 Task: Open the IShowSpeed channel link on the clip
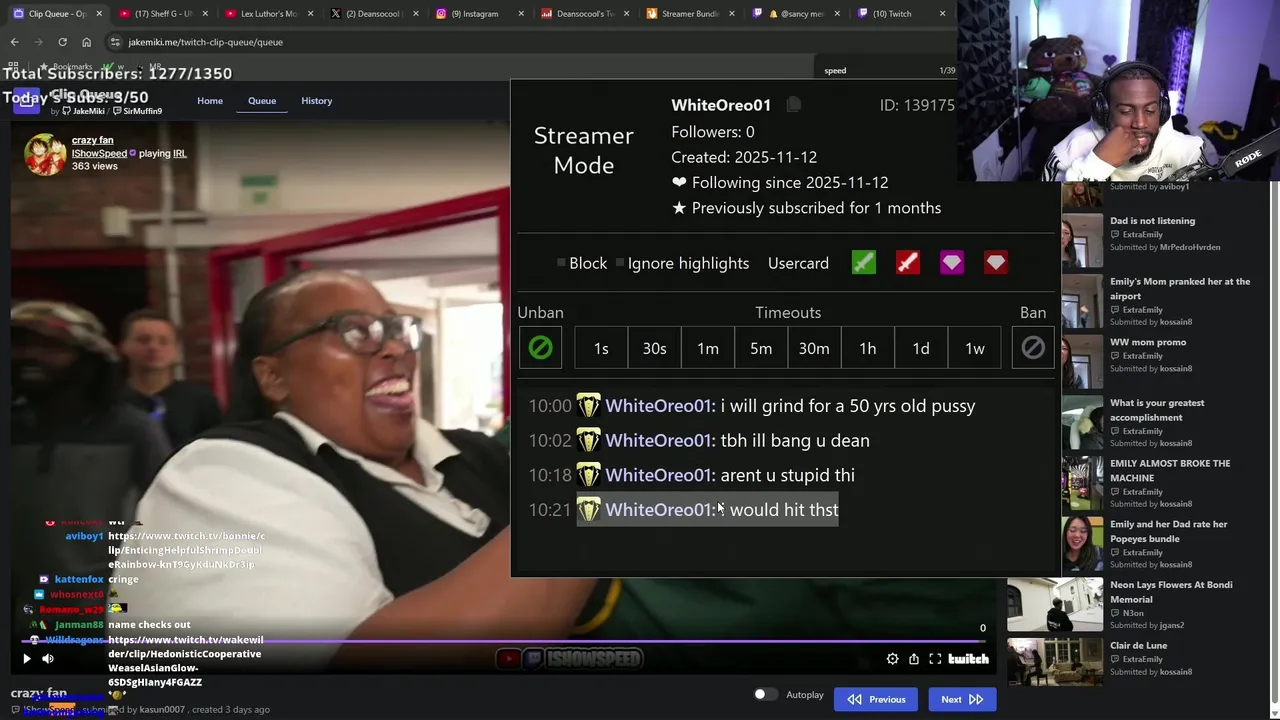[x=99, y=153]
